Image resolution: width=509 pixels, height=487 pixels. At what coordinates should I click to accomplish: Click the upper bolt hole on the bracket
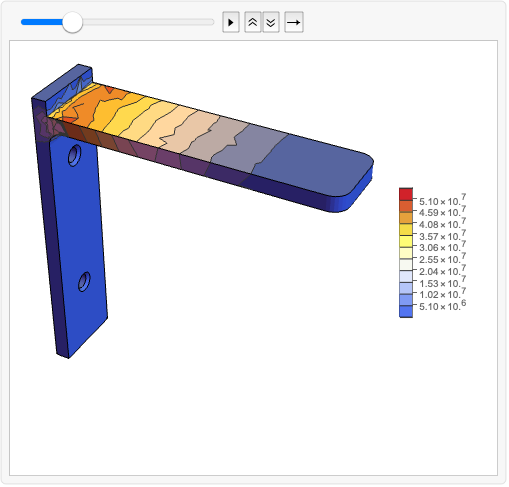tap(74, 155)
